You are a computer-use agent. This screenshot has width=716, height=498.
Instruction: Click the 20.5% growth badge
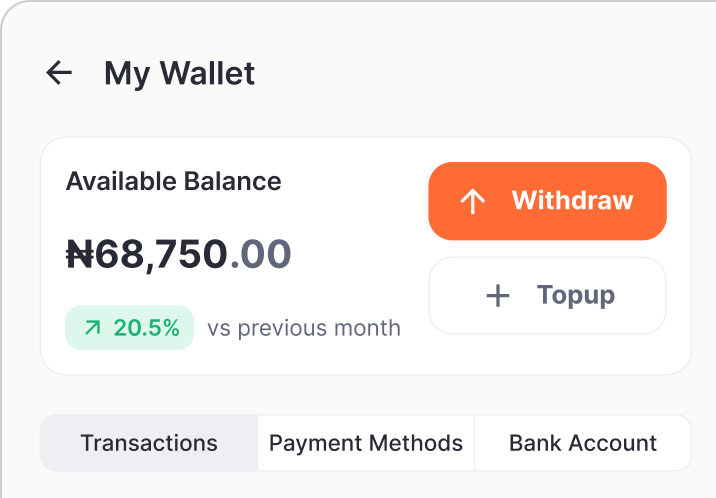[130, 328]
